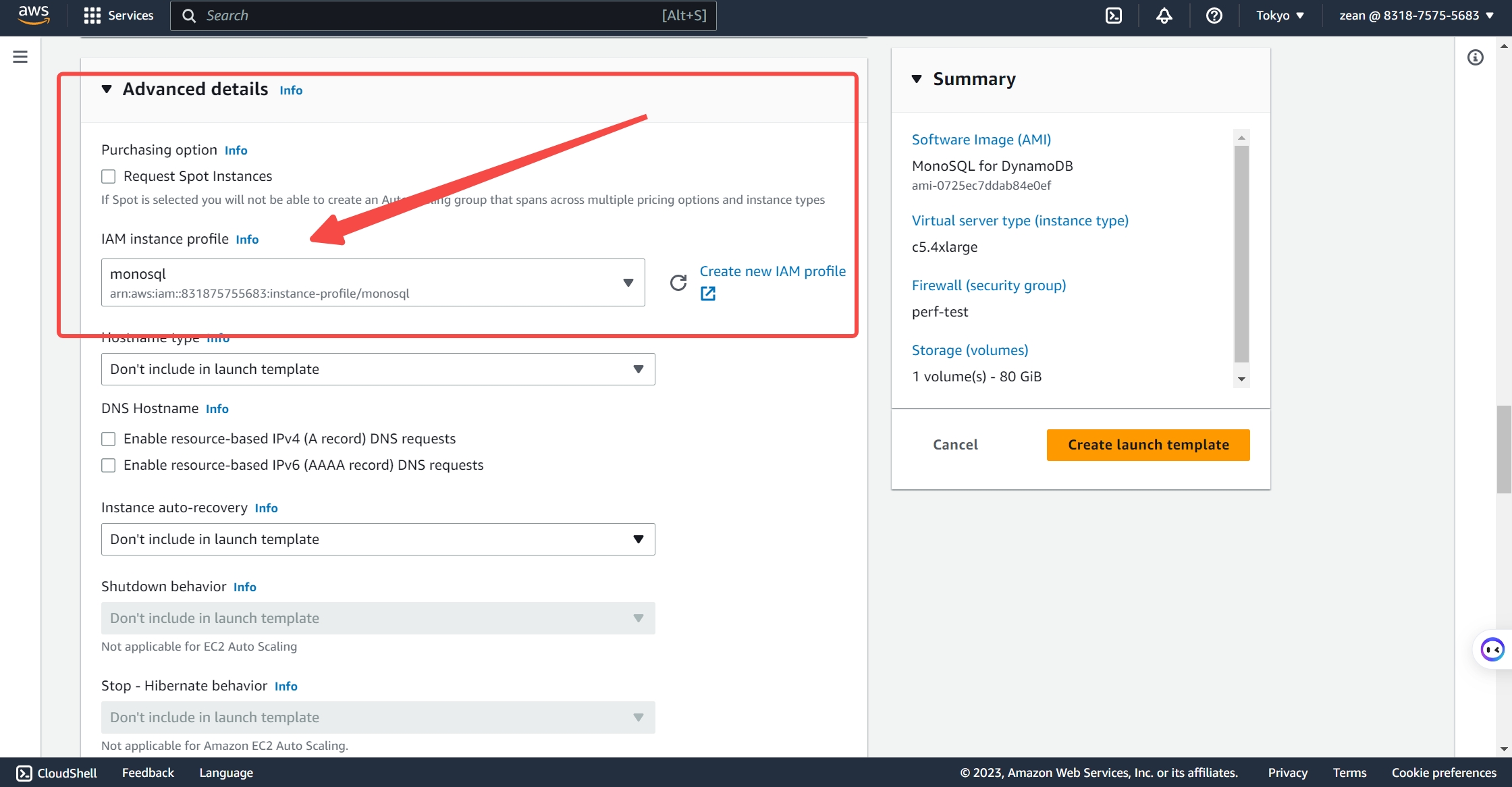Open Info link for Shutdown behavior
The width and height of the screenshot is (1512, 787).
(x=245, y=587)
